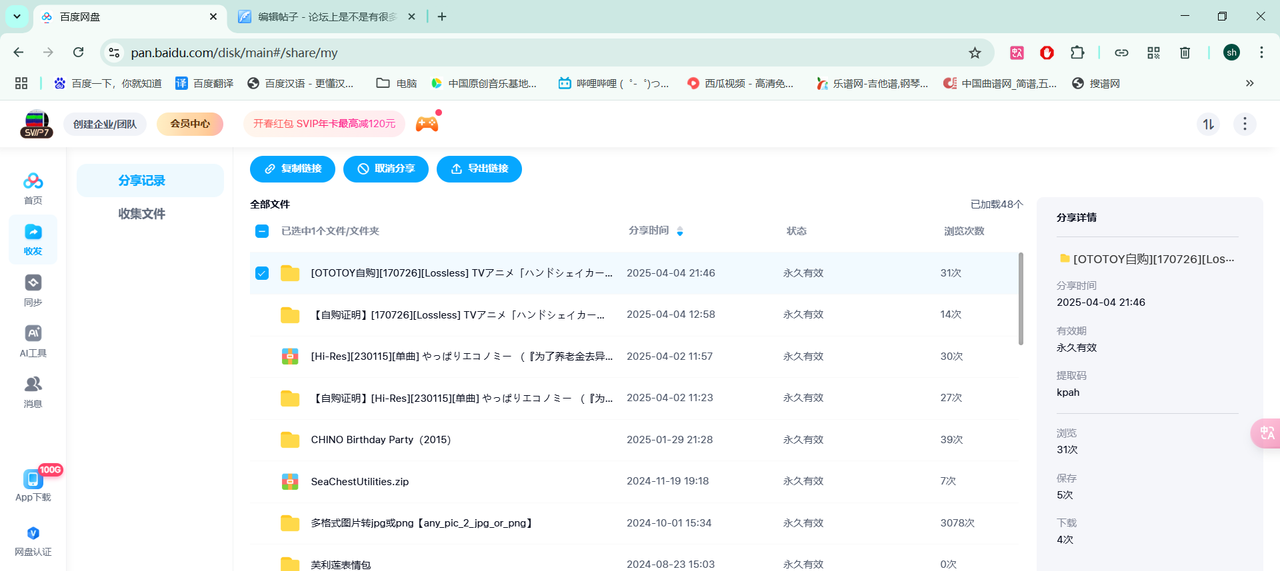
Task: Click 创建企业/团队 button
Action: click(105, 124)
